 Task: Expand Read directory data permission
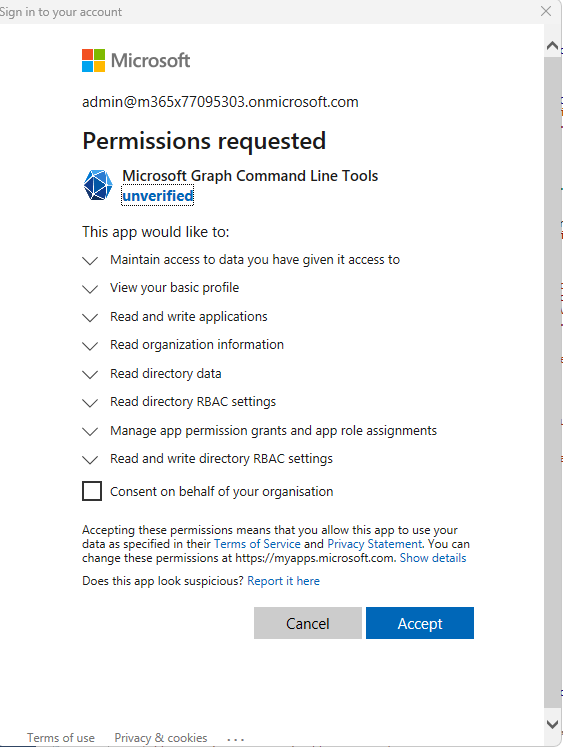pyautogui.click(x=90, y=374)
